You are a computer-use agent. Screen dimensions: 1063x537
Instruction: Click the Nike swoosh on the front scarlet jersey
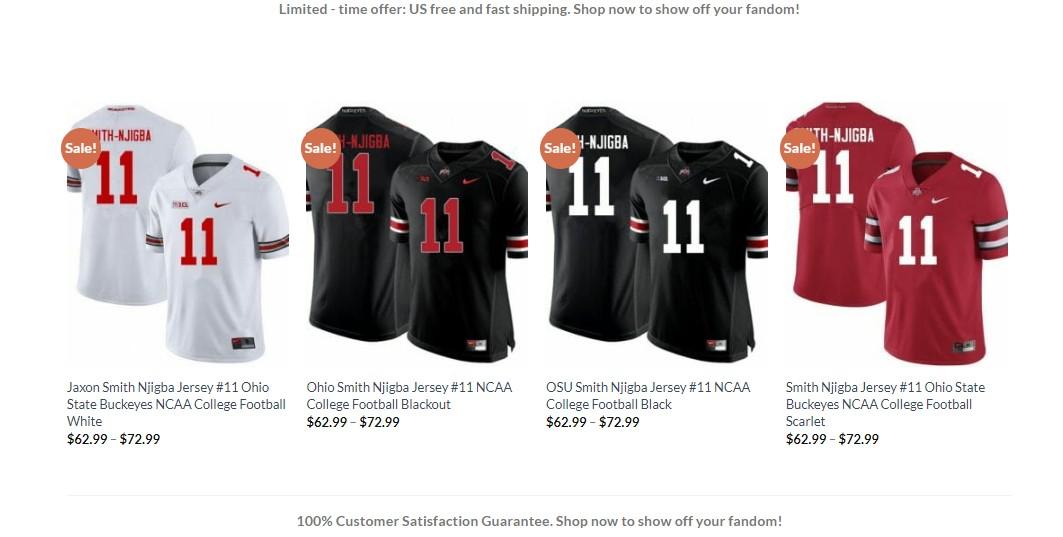940,200
